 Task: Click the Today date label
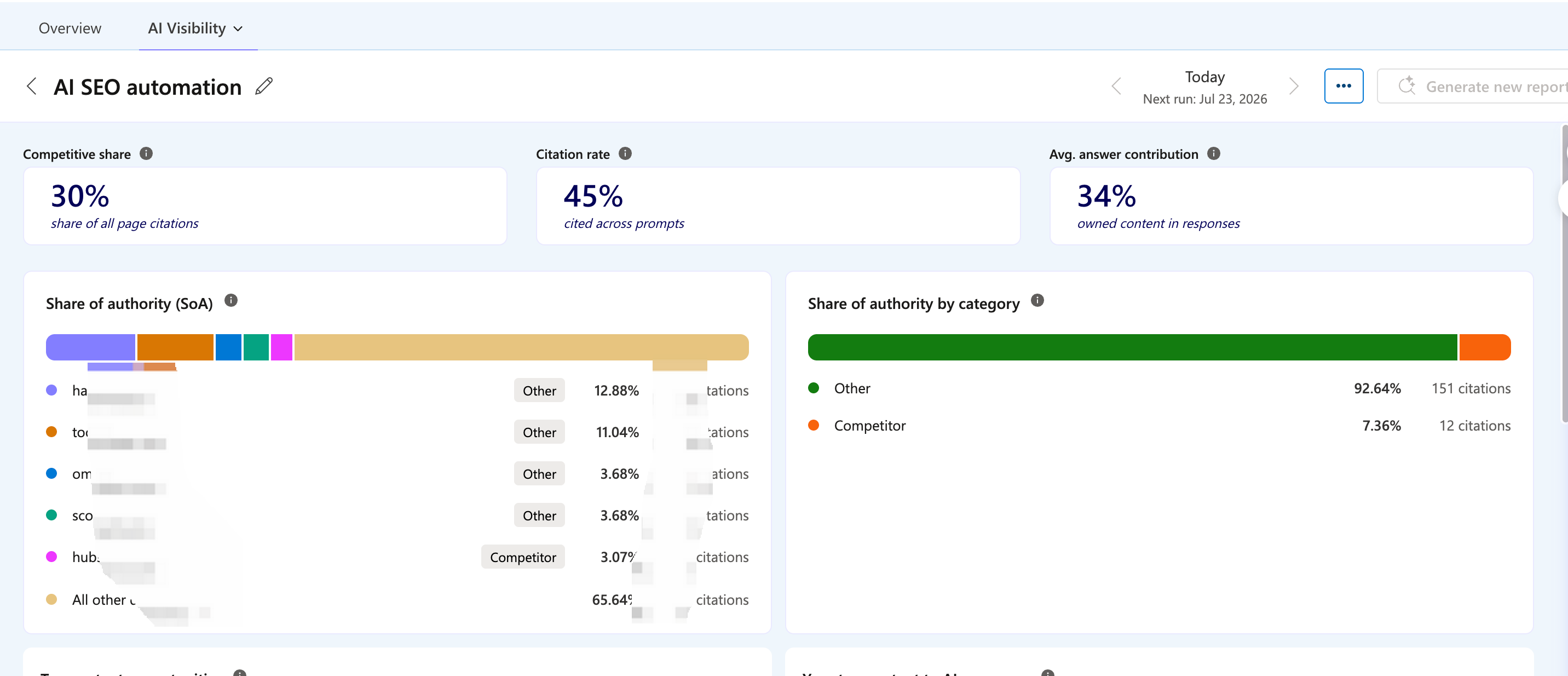(x=1204, y=77)
